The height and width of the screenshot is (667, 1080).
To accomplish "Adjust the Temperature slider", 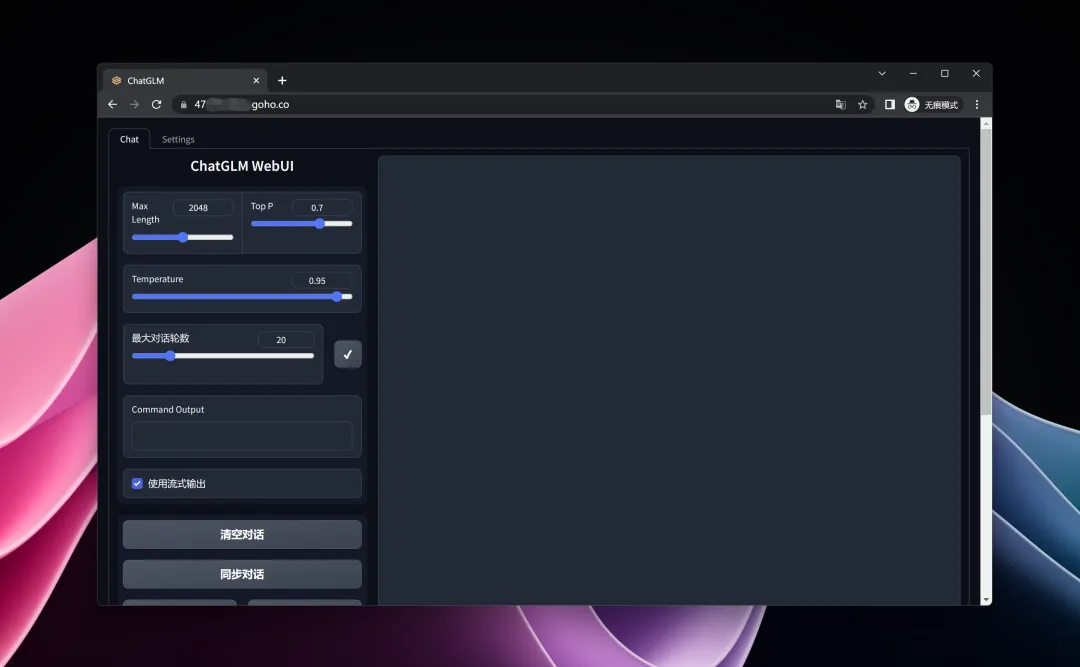I will click(x=242, y=296).
